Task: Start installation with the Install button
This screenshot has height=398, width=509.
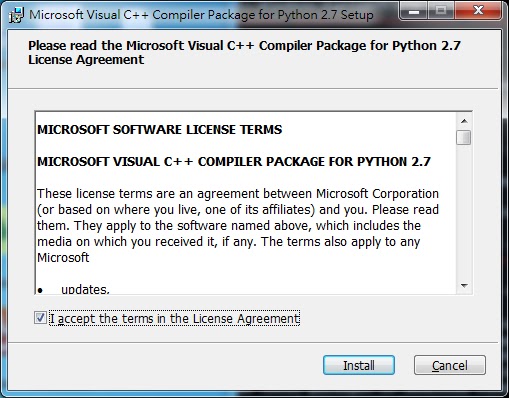Action: (359, 365)
